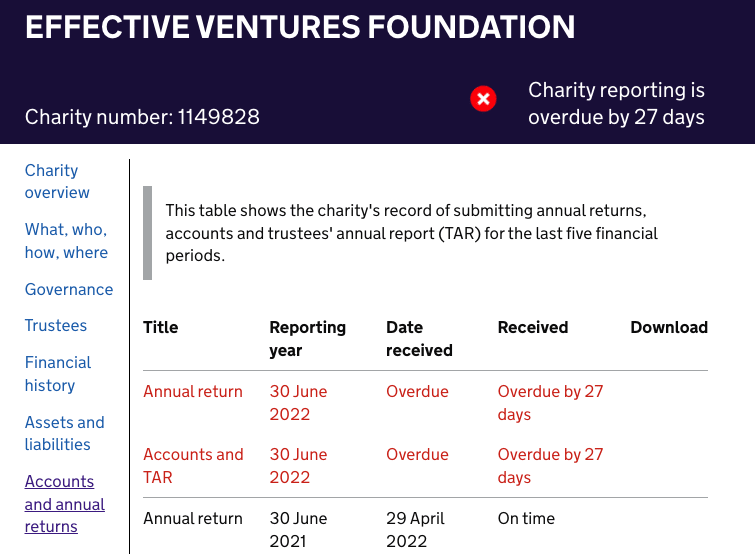Click the overdue by 27 days notice

point(616,104)
